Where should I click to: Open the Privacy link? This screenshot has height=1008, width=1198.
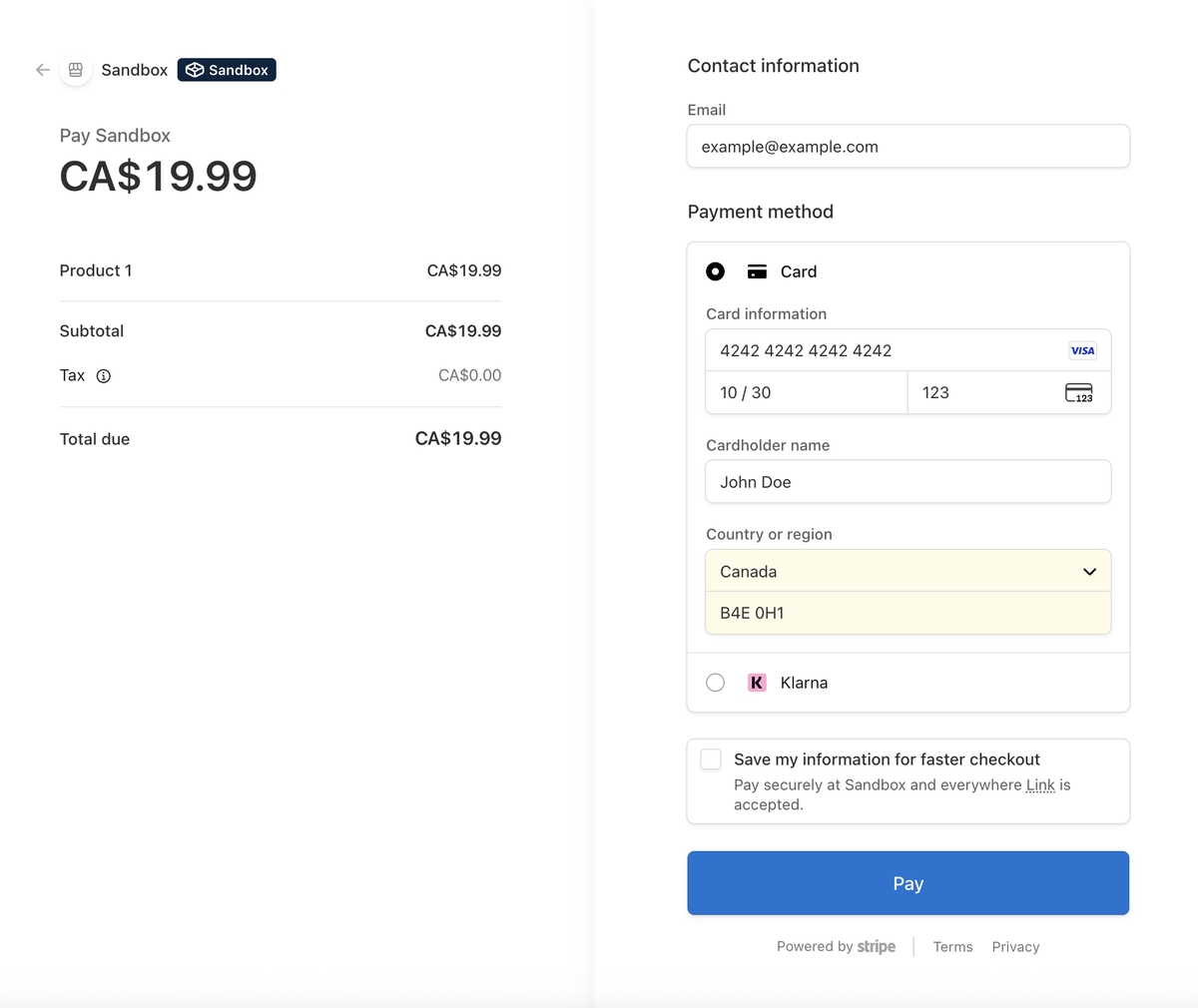pos(1015,947)
